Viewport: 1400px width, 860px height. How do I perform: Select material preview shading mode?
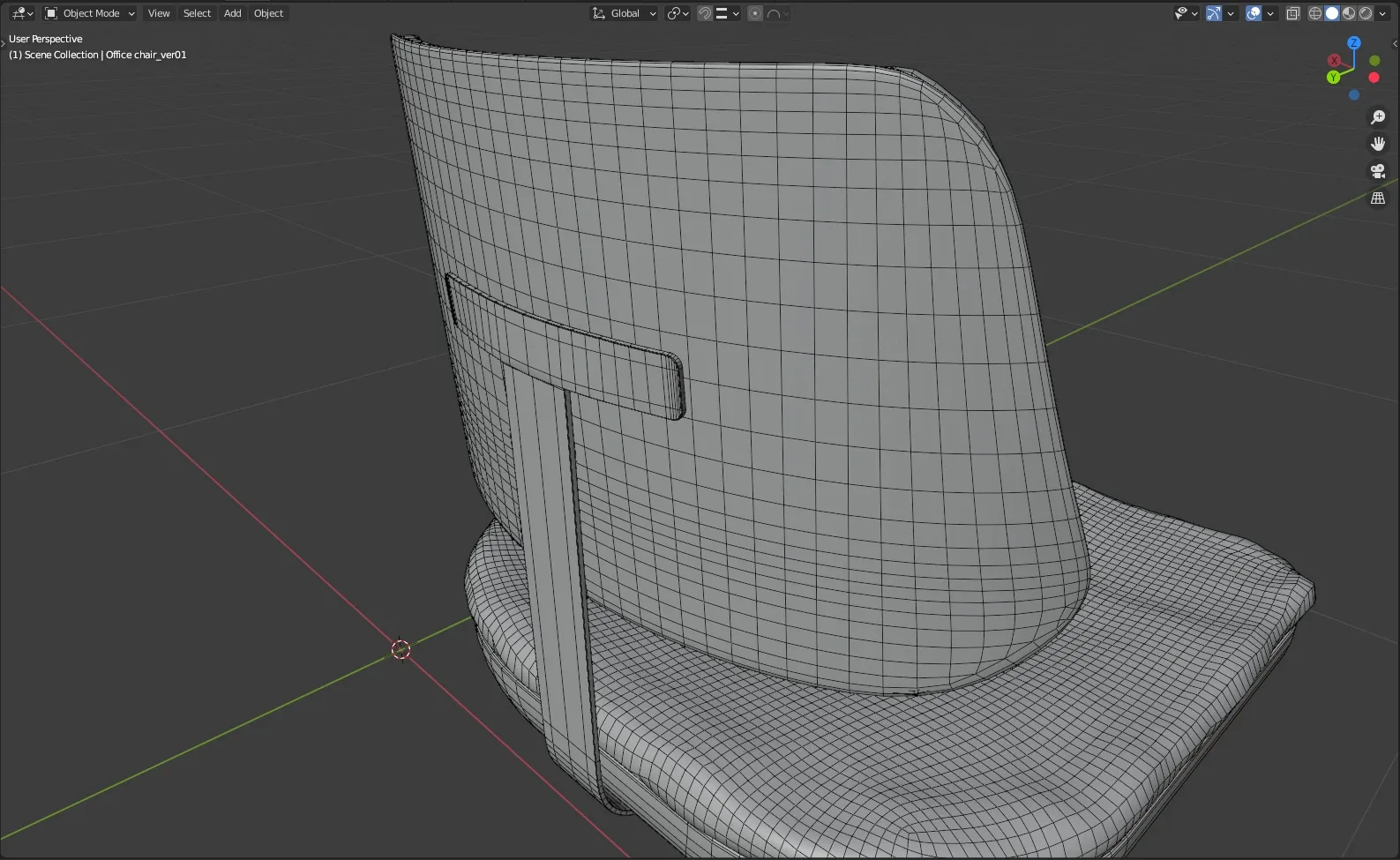tap(1349, 13)
